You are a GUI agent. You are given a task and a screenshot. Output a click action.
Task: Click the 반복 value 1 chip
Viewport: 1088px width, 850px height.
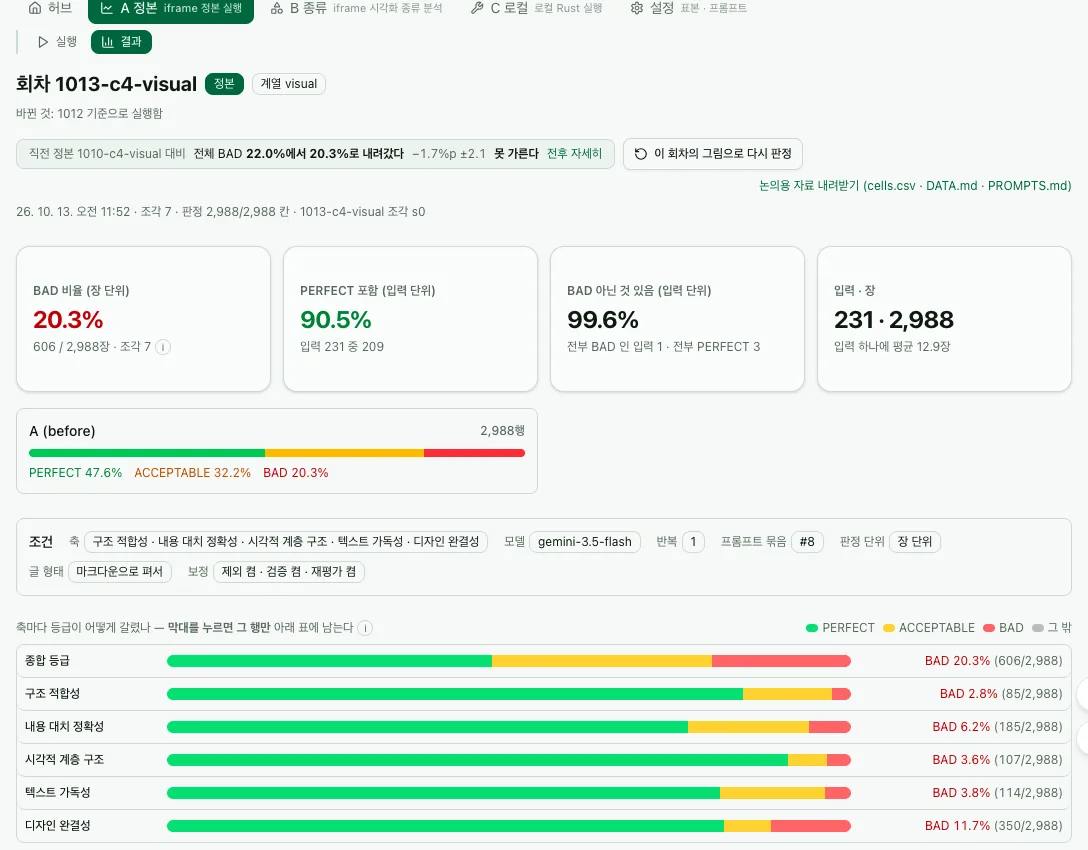693,542
